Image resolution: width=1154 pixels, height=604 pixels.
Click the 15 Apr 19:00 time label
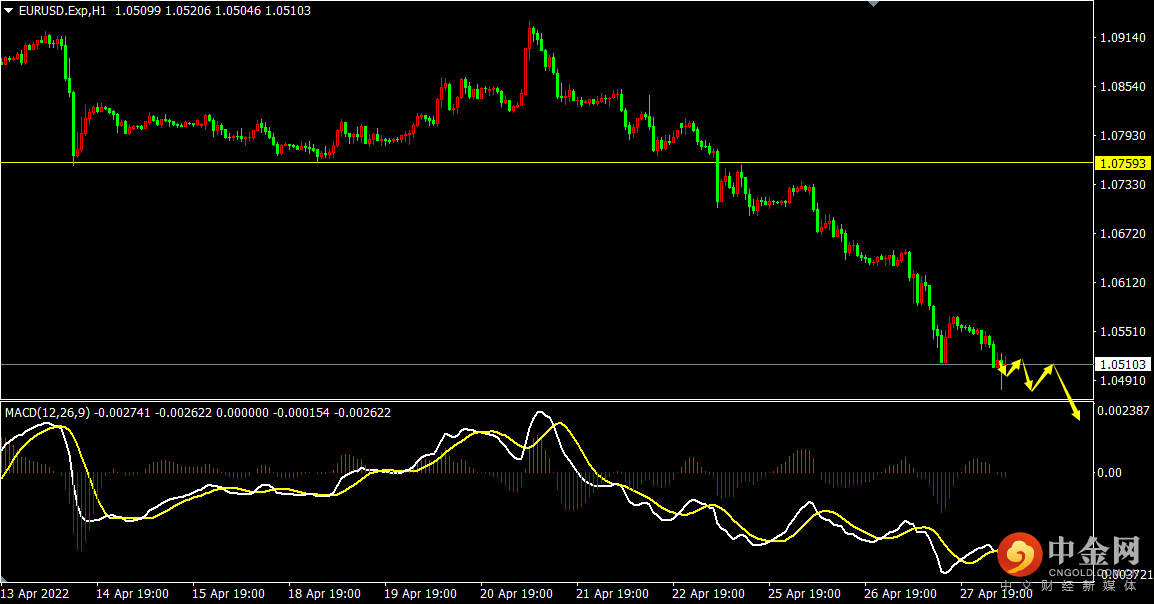pyautogui.click(x=228, y=594)
